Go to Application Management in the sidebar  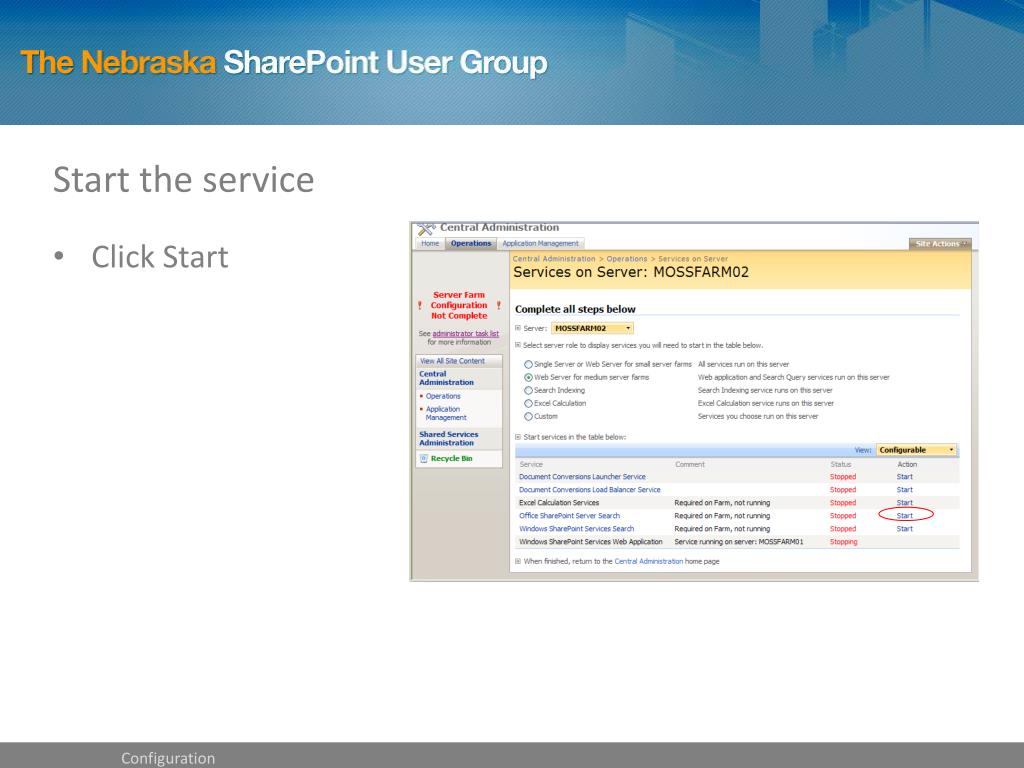point(446,413)
